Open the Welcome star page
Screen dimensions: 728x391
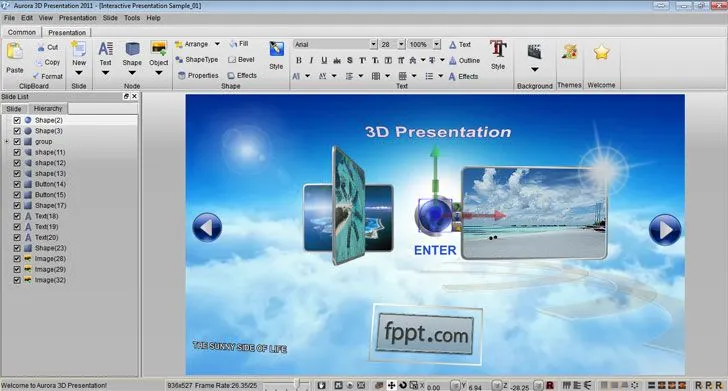click(x=601, y=52)
